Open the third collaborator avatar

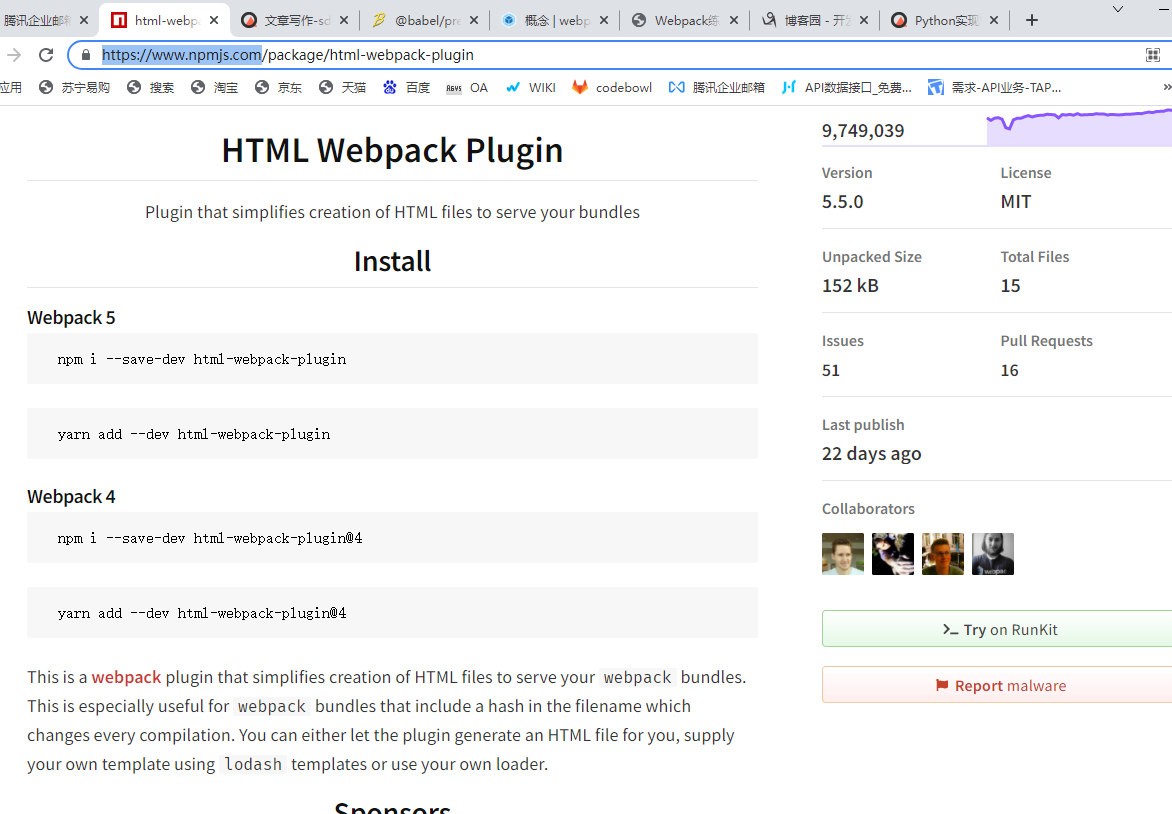(943, 554)
